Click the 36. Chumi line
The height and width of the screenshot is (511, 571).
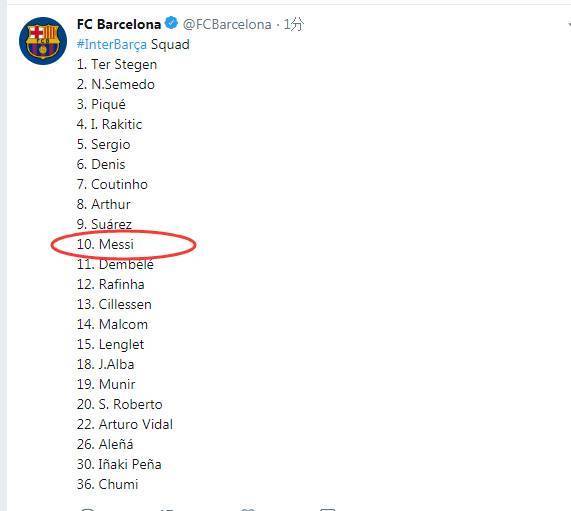pos(107,484)
